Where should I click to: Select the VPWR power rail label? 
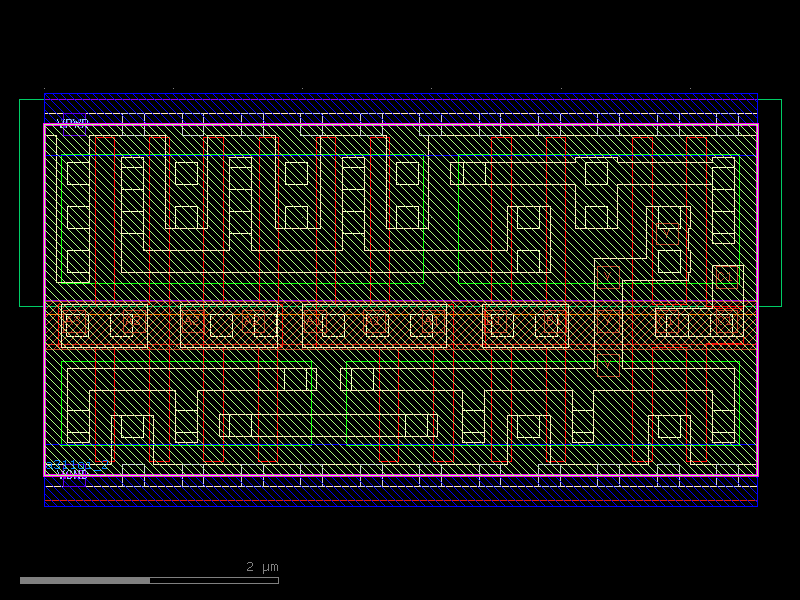point(72,122)
